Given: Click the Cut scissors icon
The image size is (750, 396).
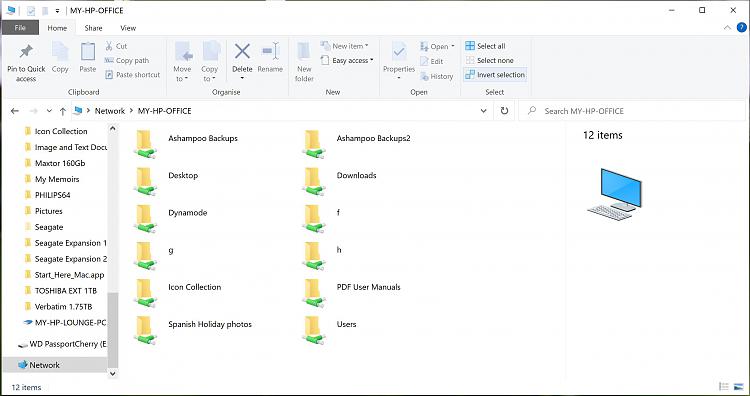Looking at the screenshot, I should pyautogui.click(x=109, y=46).
